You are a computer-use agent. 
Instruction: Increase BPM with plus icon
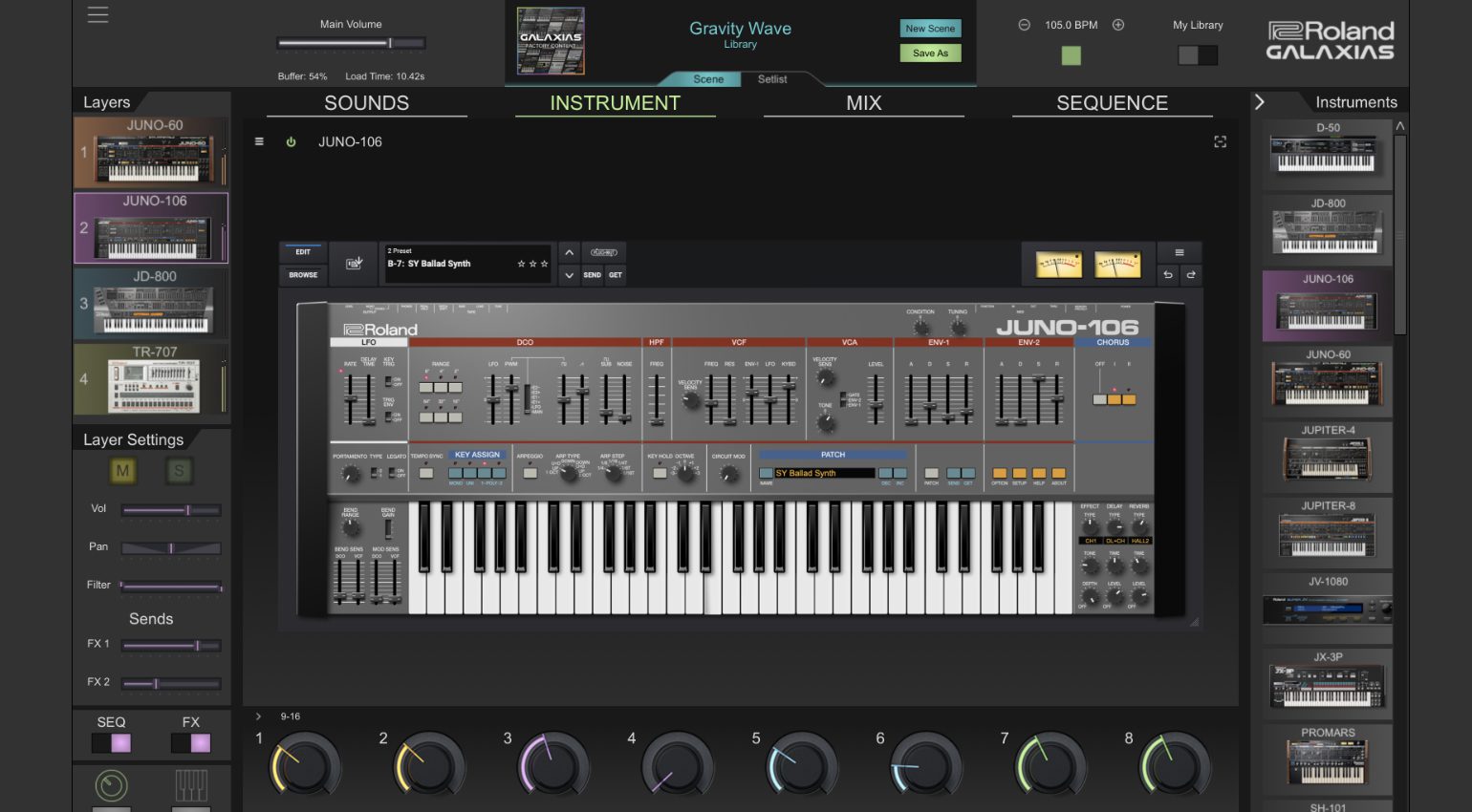[x=1117, y=25]
